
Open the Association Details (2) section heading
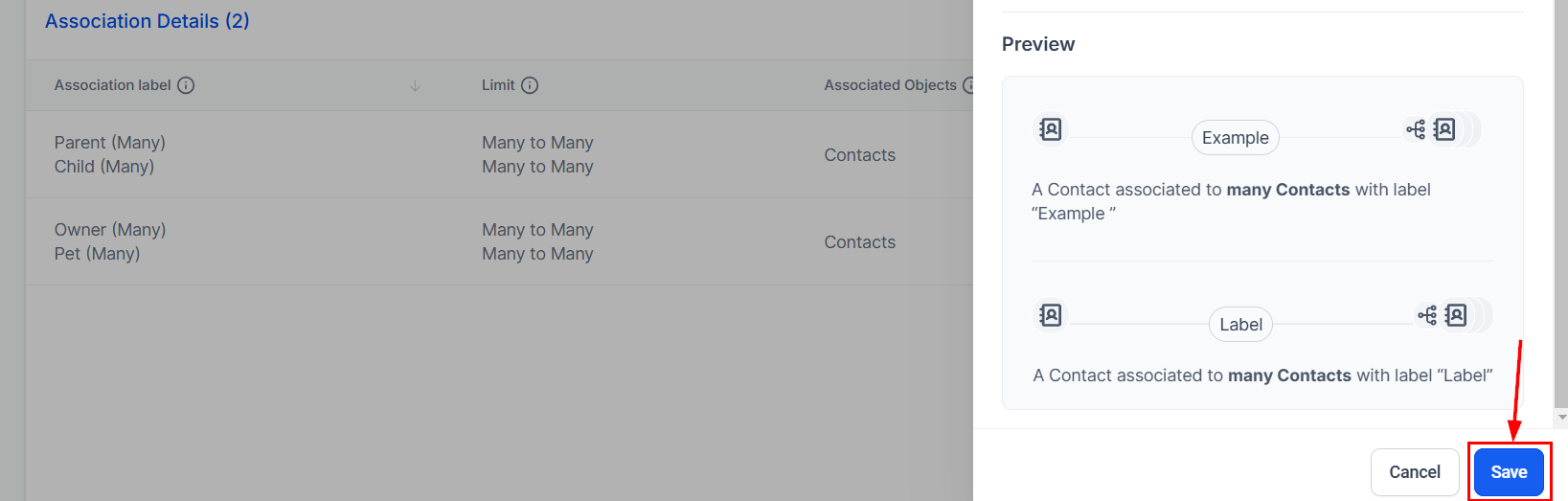[147, 21]
